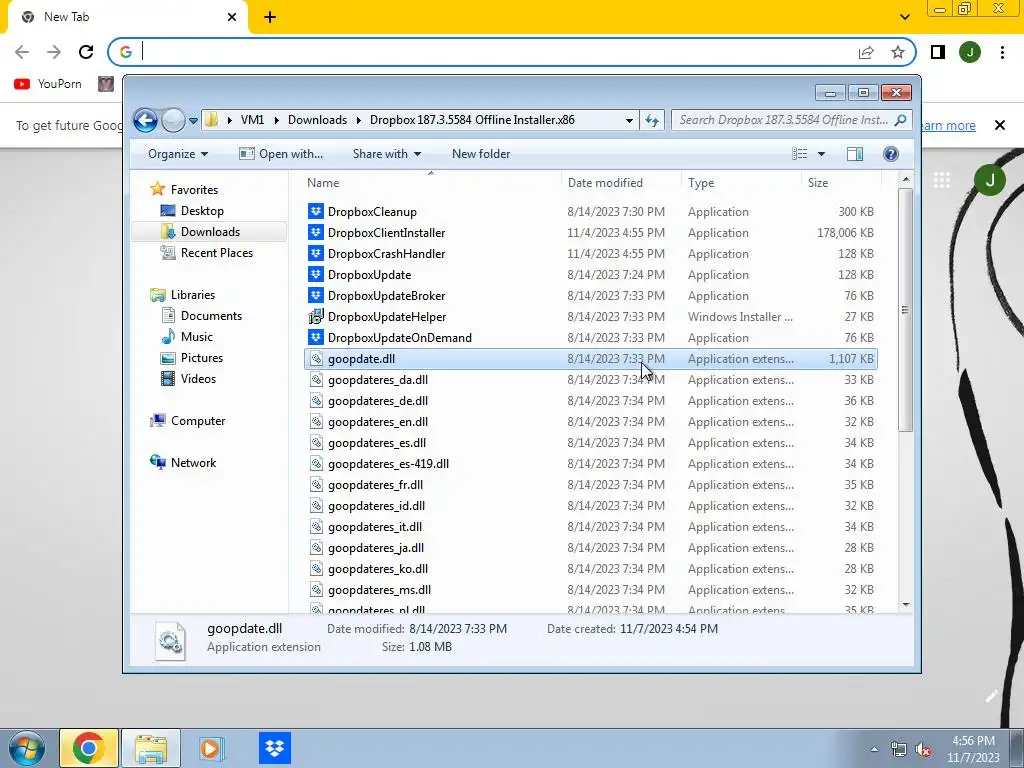Click the file list vertical scrollbar thumb
This screenshot has width=1024, height=768.
click(905, 310)
